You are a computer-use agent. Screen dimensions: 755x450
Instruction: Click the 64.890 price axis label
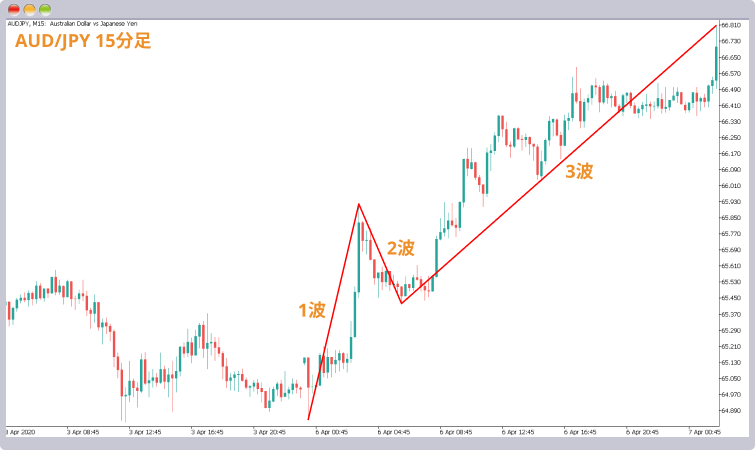coord(731,411)
